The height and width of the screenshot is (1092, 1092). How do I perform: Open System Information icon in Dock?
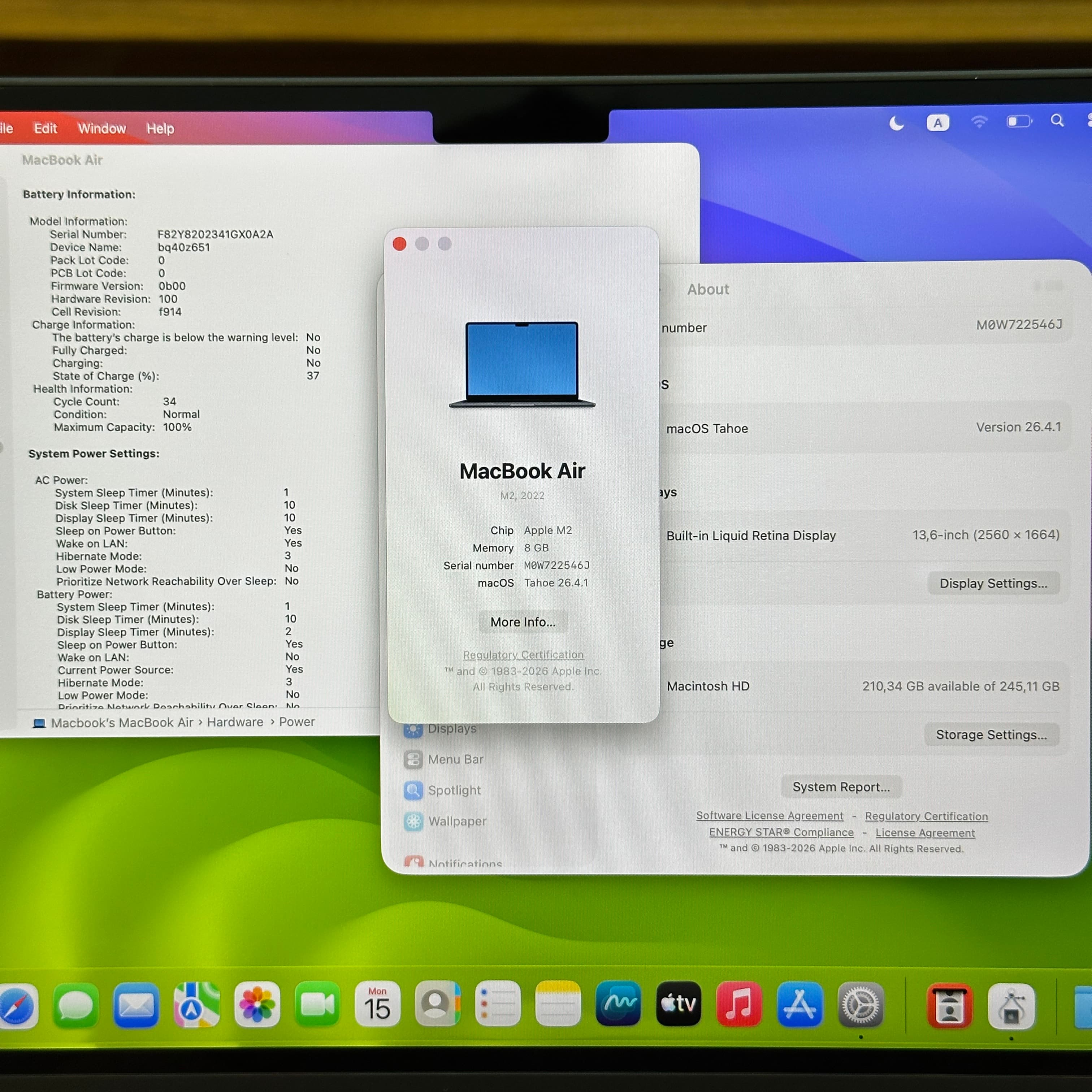[x=1011, y=1007]
